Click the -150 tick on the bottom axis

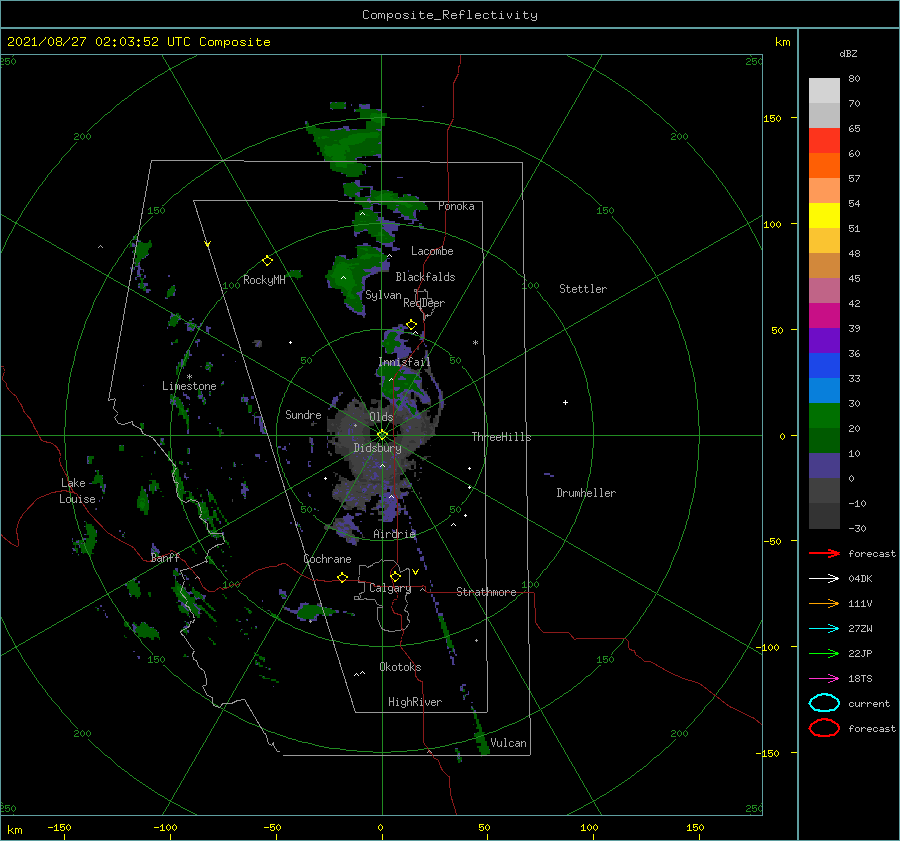(59, 827)
